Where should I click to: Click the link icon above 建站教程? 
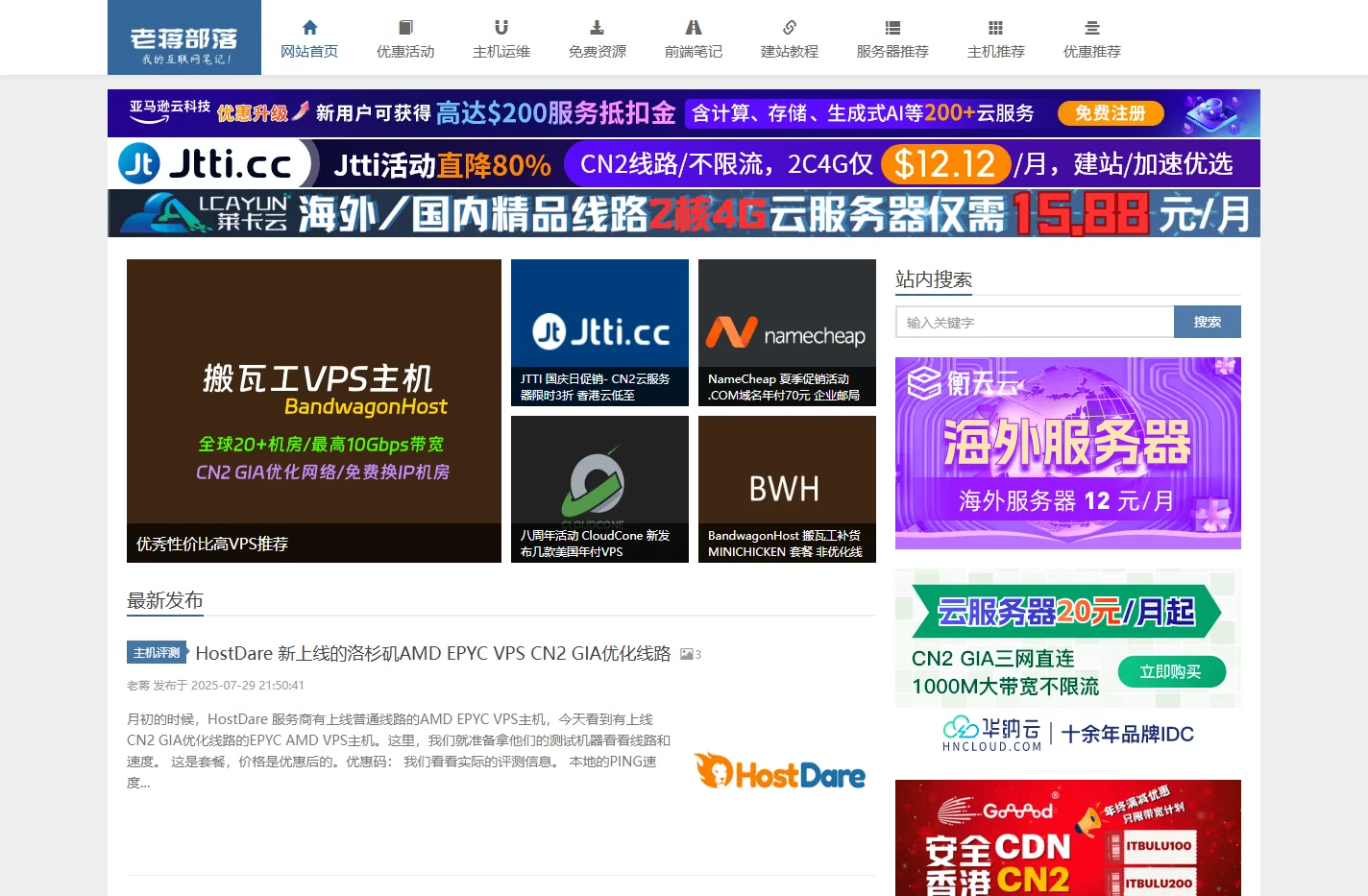point(790,28)
